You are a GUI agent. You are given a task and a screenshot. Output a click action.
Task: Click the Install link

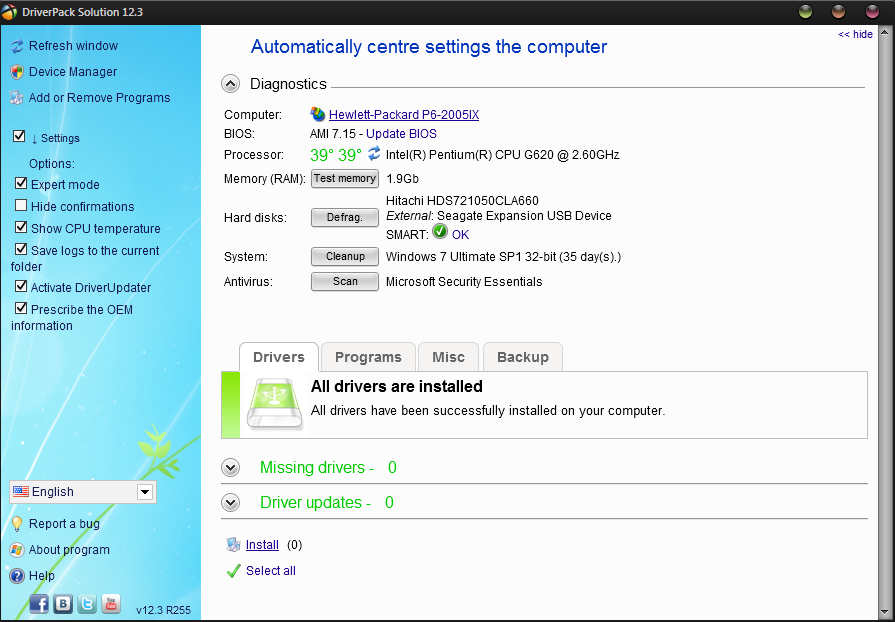262,545
